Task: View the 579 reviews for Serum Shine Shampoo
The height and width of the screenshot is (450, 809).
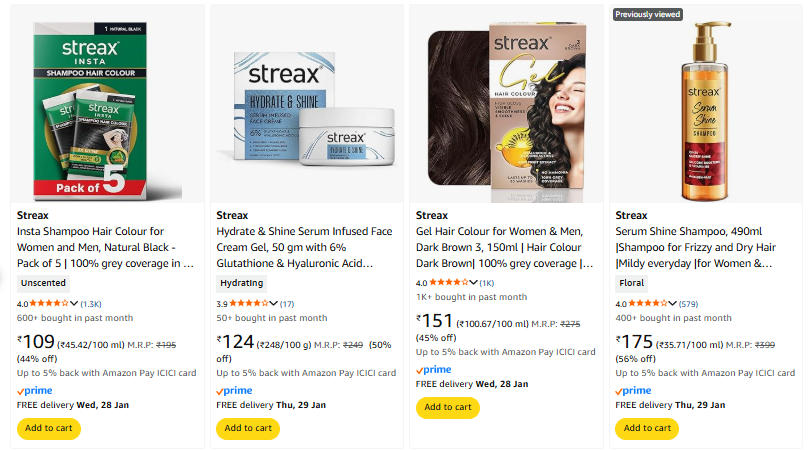Action: [688, 303]
